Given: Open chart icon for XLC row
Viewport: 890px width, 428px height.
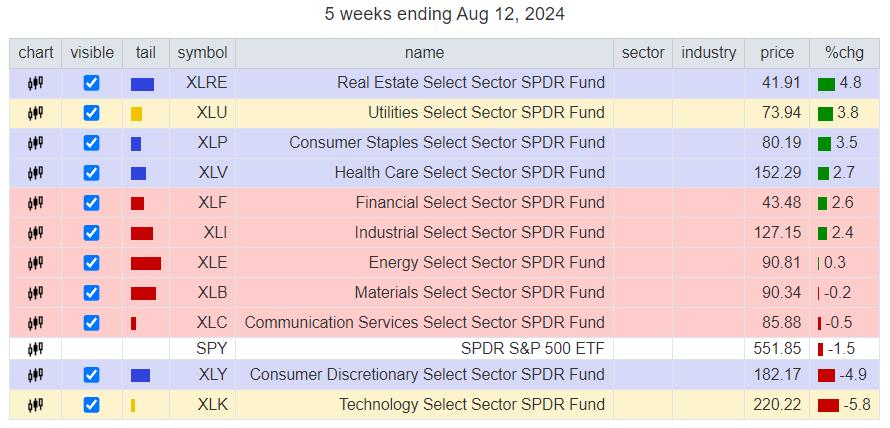Looking at the screenshot, I should click(35, 323).
